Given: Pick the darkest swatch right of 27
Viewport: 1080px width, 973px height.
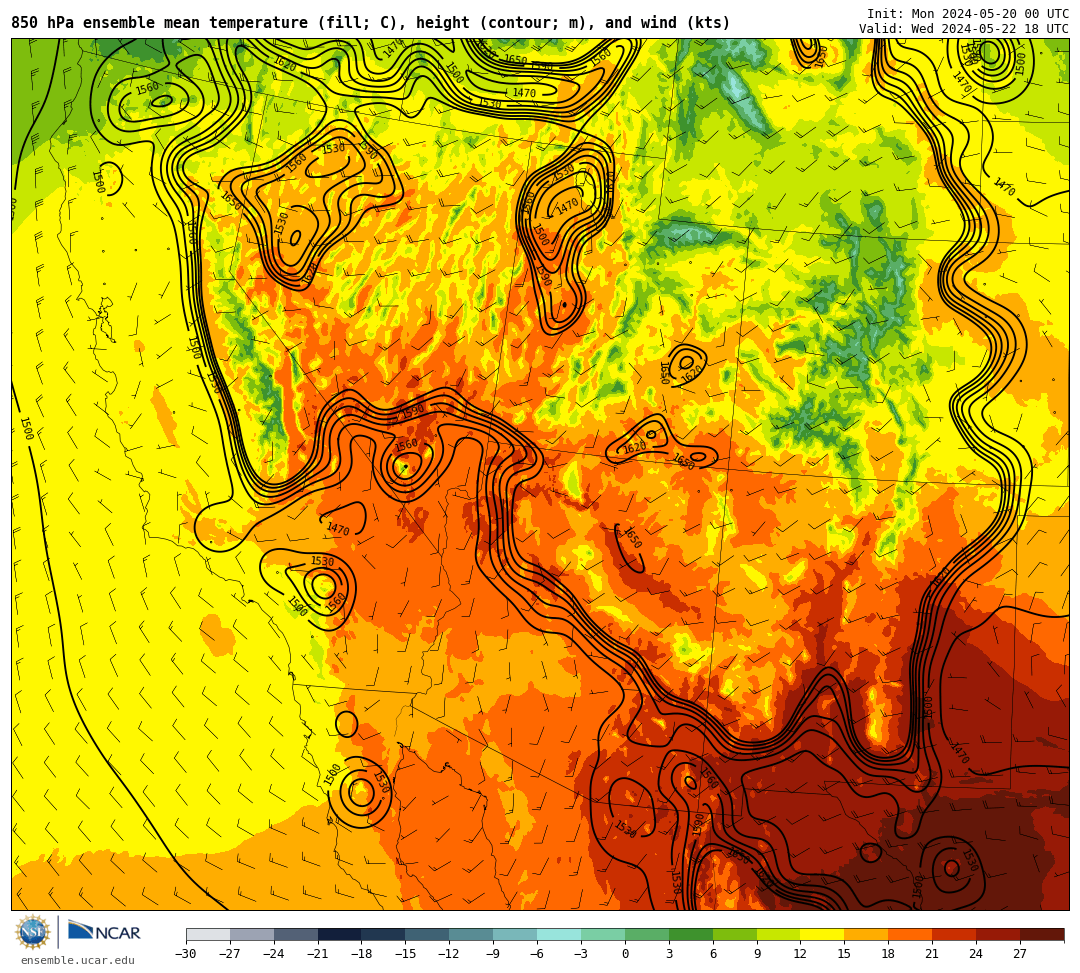Looking at the screenshot, I should click(1042, 934).
